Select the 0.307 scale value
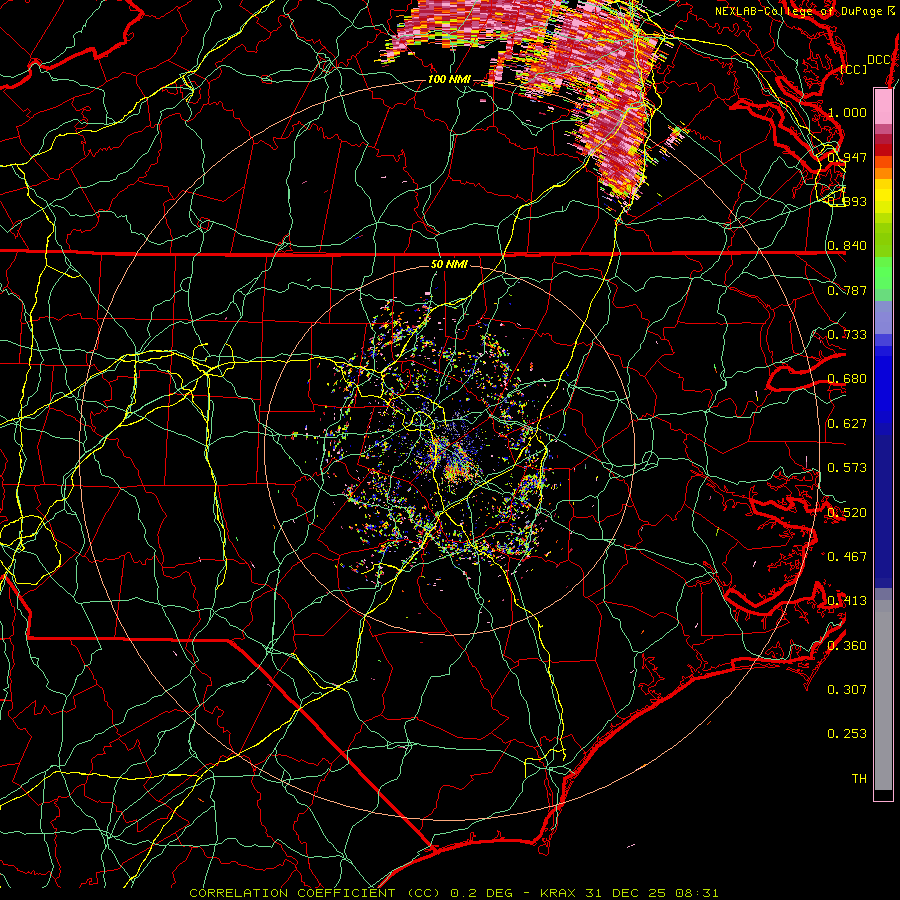 click(x=847, y=689)
